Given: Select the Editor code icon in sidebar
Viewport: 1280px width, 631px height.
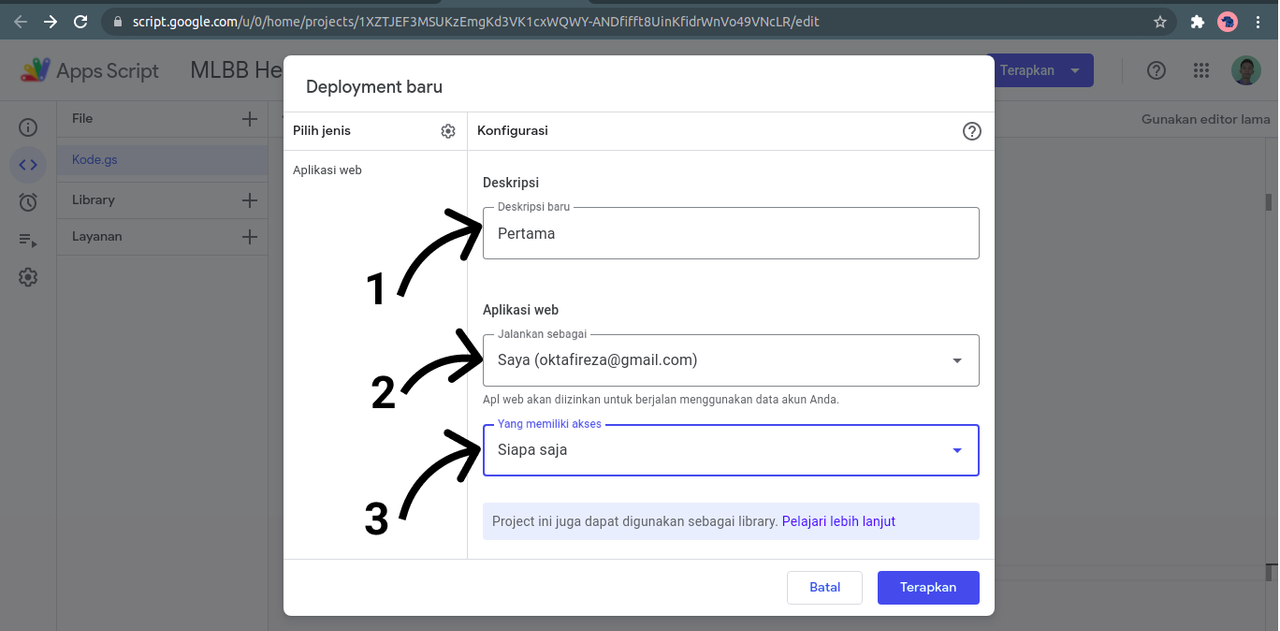Looking at the screenshot, I should (x=28, y=164).
